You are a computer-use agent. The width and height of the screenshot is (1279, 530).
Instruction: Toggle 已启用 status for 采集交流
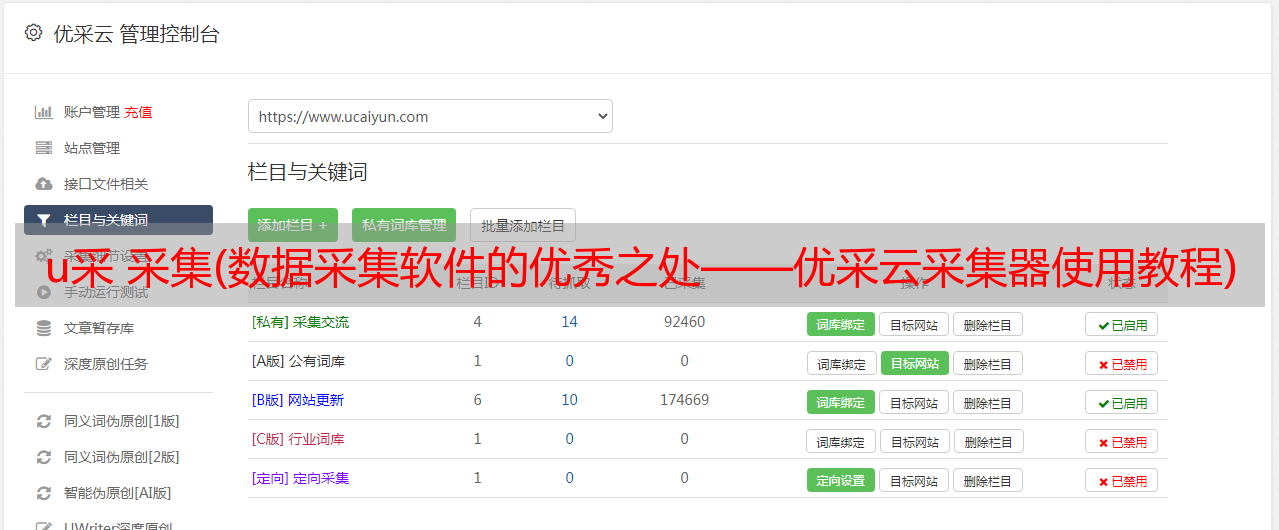(x=1122, y=324)
